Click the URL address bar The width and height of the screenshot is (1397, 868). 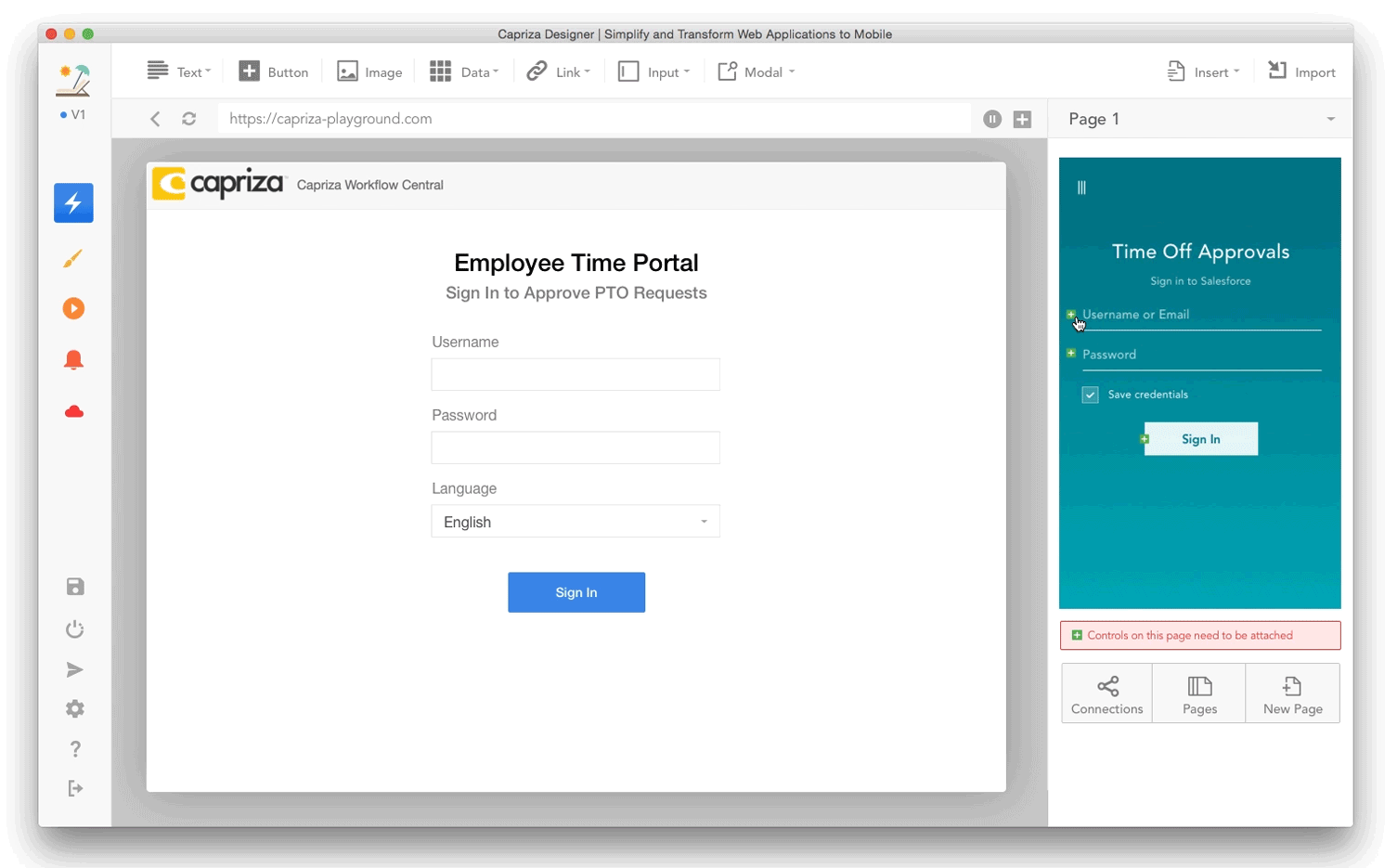594,119
